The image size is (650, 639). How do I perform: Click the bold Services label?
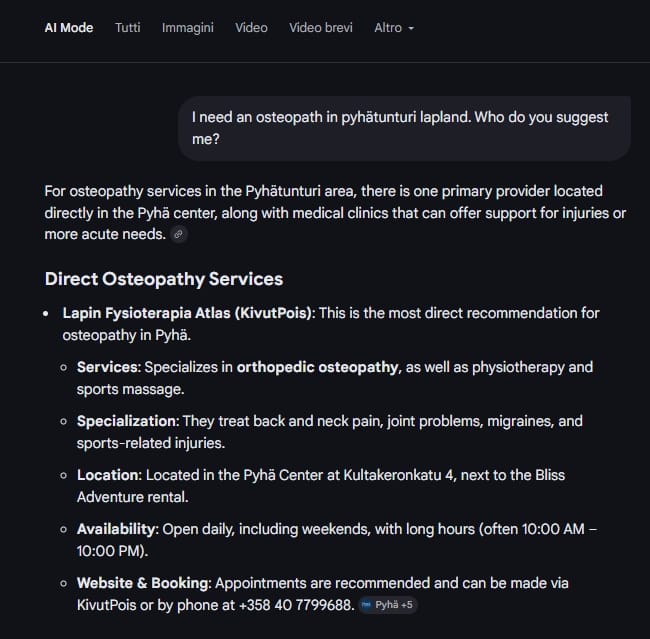click(106, 367)
